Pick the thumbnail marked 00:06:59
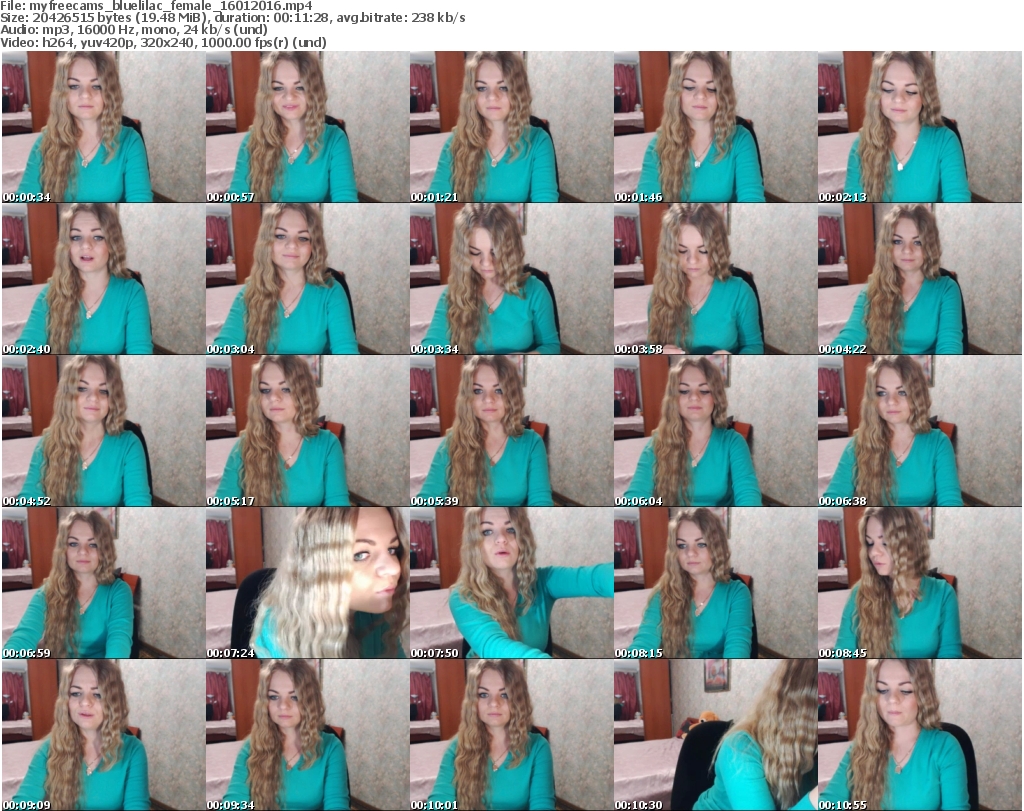Image resolution: width=1024 pixels, height=811 pixels. click(103, 583)
